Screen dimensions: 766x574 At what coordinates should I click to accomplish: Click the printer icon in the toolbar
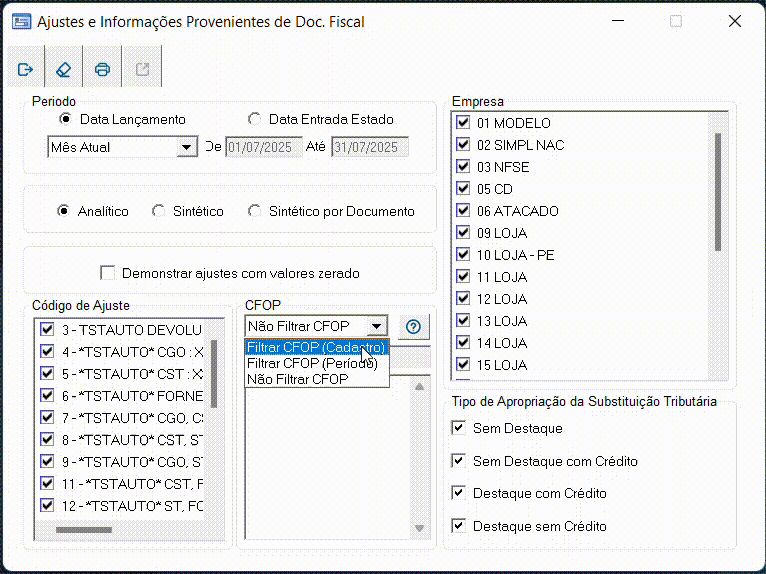[102, 69]
